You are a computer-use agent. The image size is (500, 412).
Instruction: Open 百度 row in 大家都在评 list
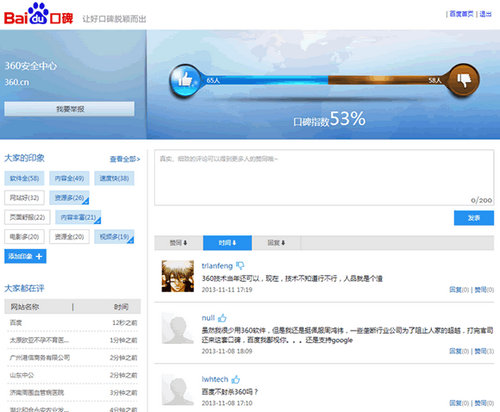tap(73, 323)
